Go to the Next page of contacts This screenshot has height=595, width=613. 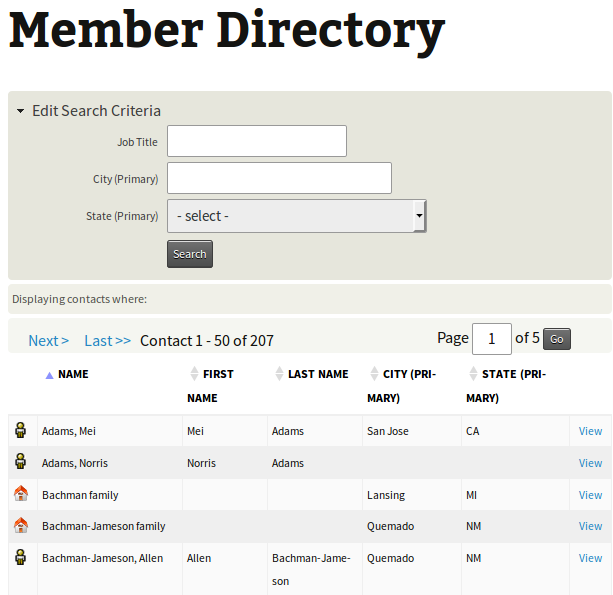click(x=49, y=341)
